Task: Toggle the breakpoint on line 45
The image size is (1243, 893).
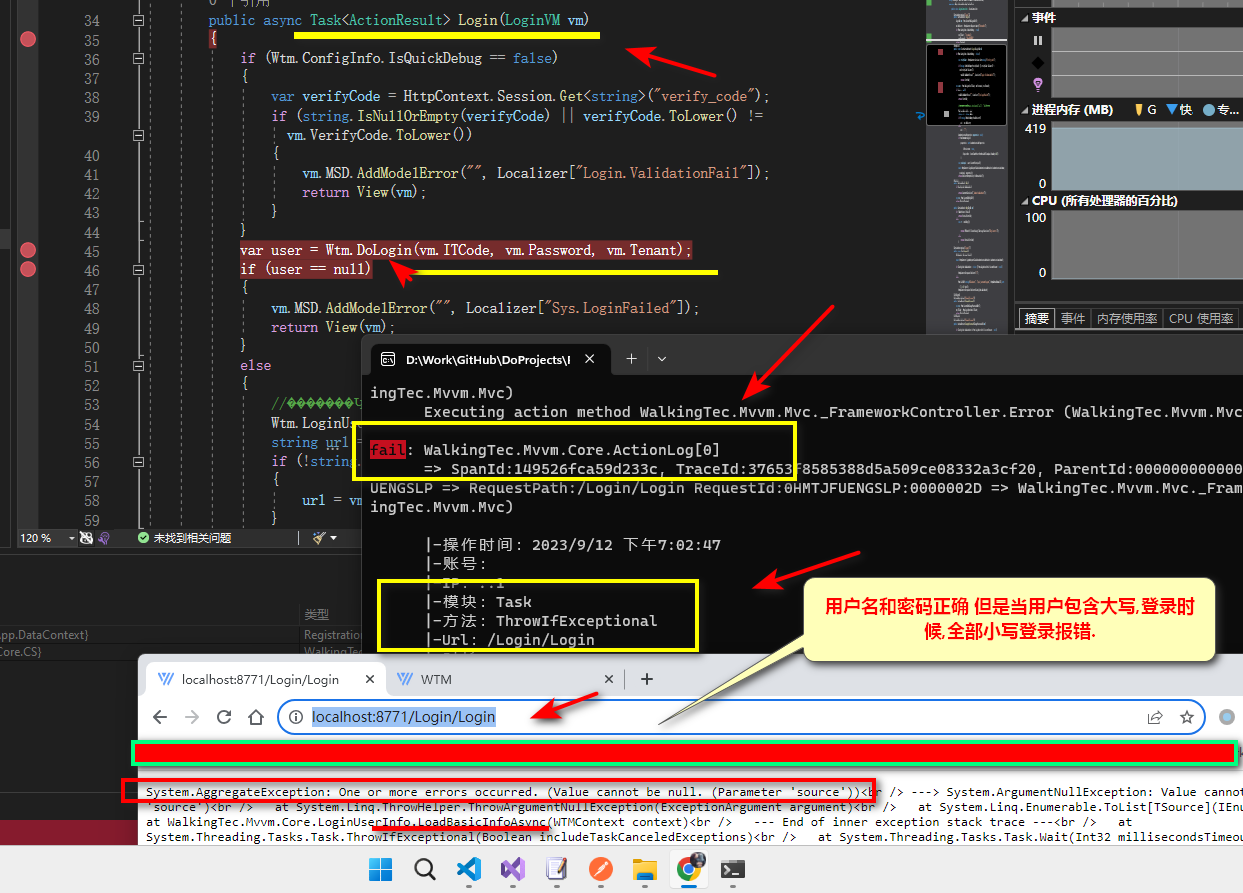Action: point(27,249)
